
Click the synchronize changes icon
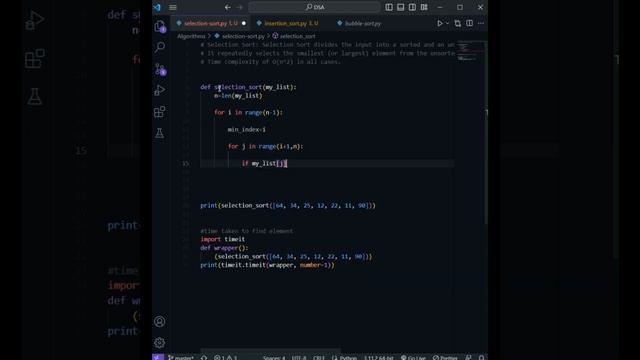pyautogui.click(x=204, y=358)
